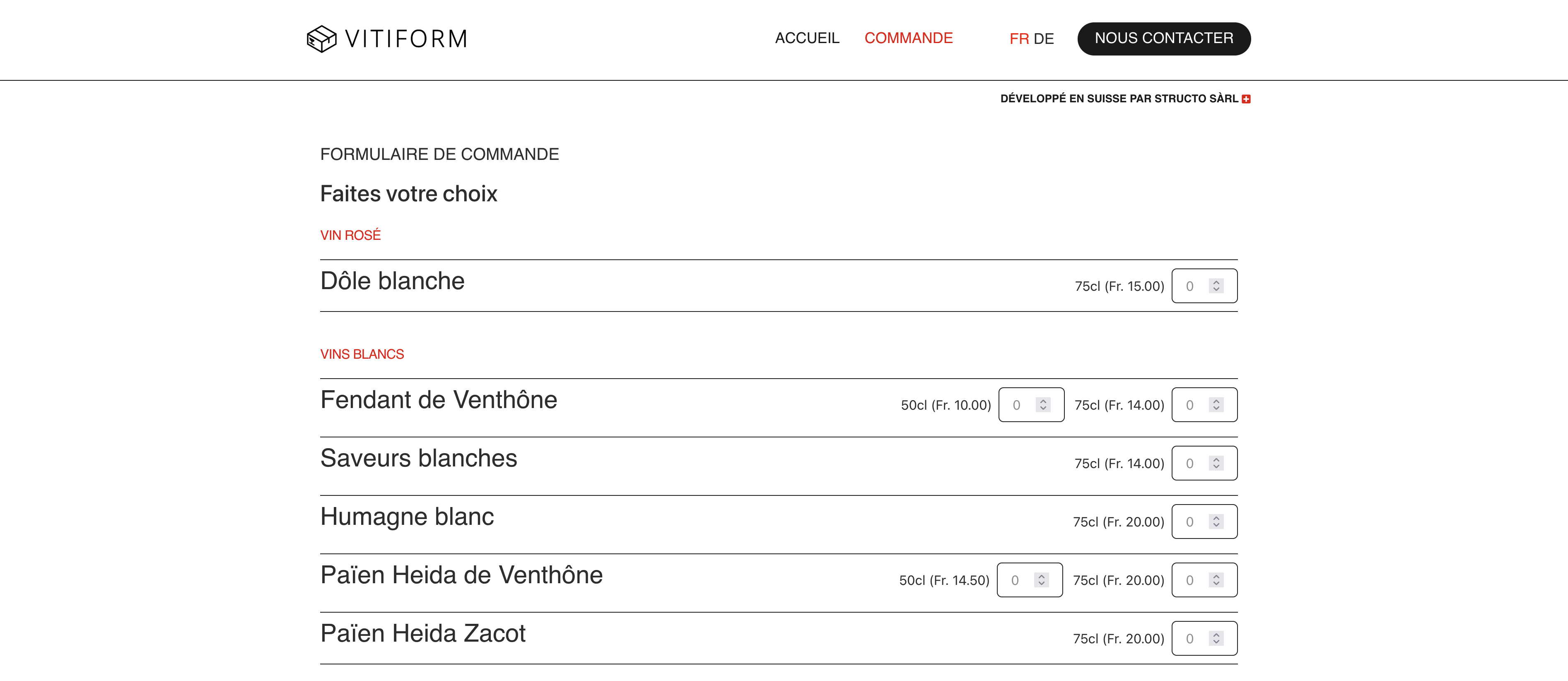Open the ACCUEIL page

coord(807,38)
